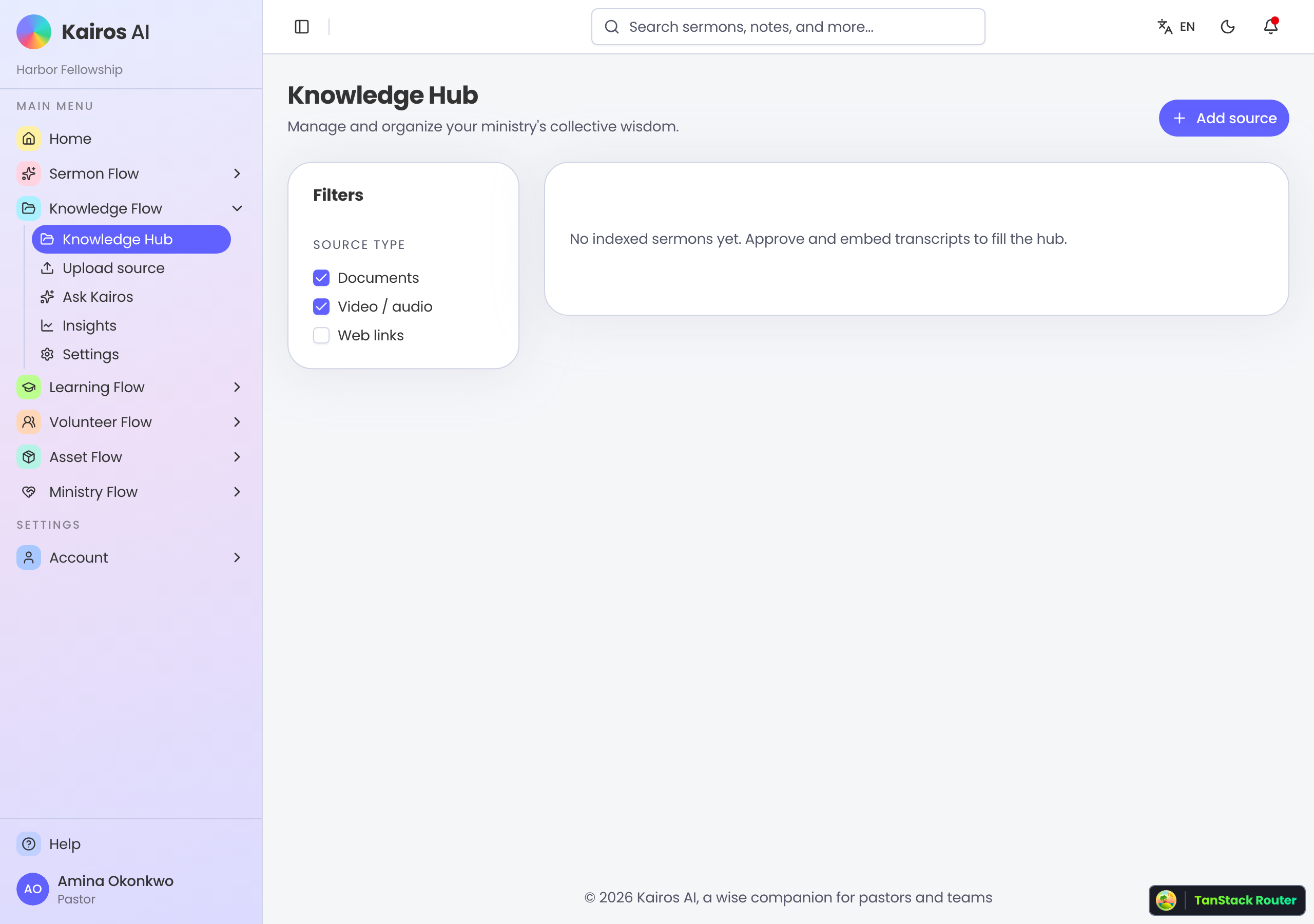Click the Help label in sidebar
The width and height of the screenshot is (1314, 924).
pos(65,844)
